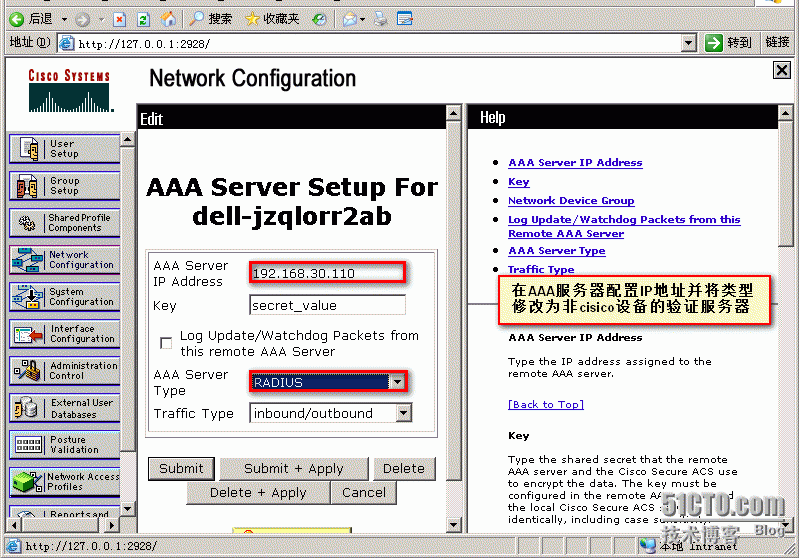Viewport: 799px width, 558px height.
Task: Click the History icon in toolbar
Action: [x=319, y=19]
